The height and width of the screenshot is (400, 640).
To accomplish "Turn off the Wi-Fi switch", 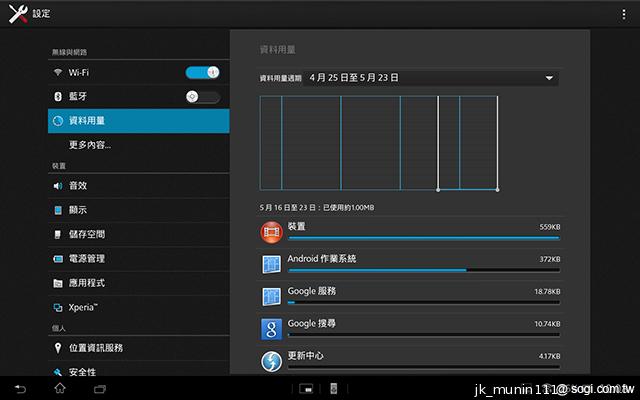I will (202, 73).
